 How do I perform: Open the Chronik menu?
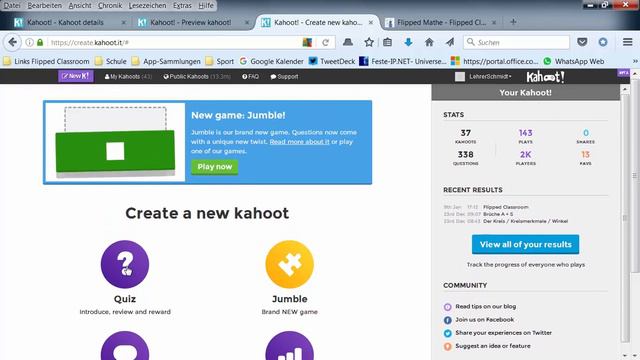(110, 5)
